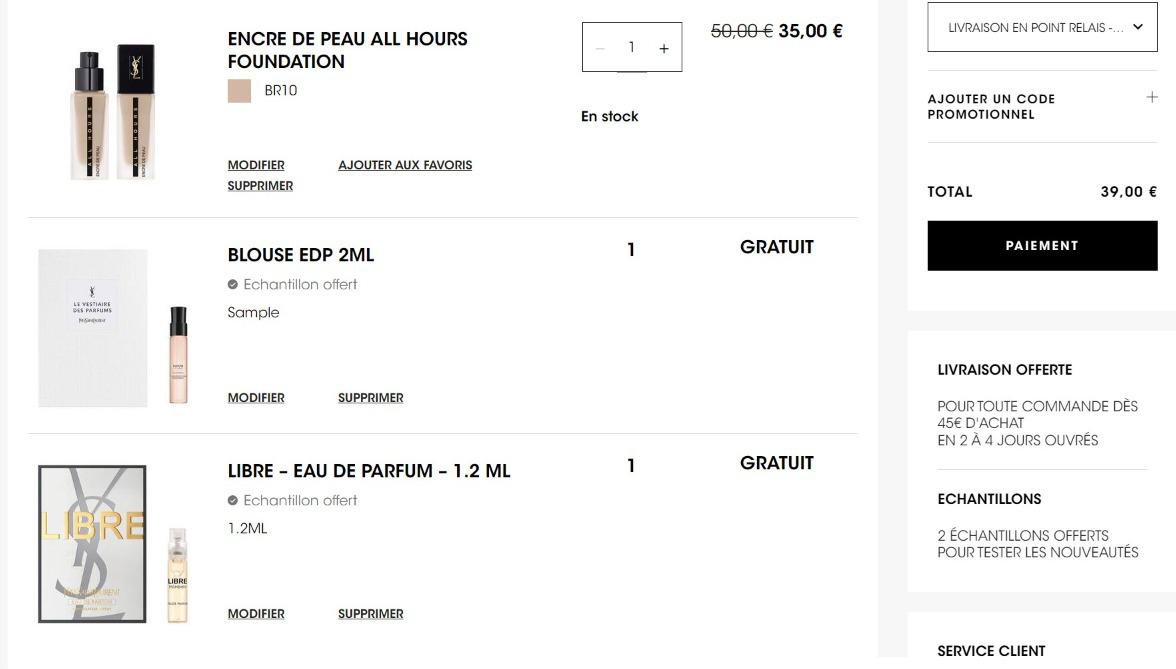This screenshot has height=669, width=1176.
Task: Click the Encre de Peau All Hours Foundation title
Action: (x=347, y=50)
